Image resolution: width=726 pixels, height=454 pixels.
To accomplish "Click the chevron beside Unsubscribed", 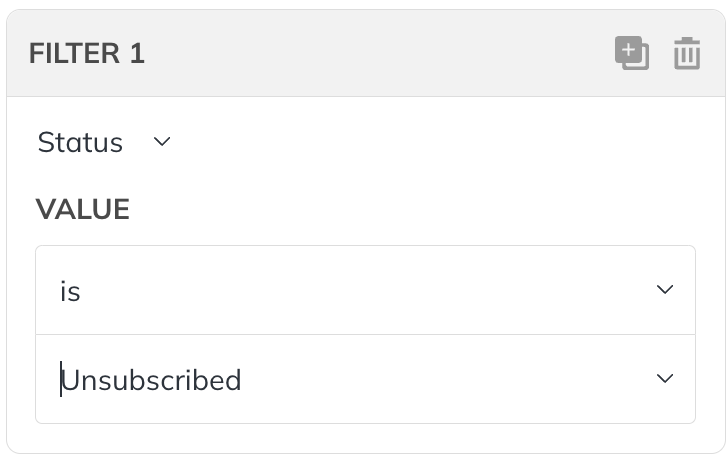I will pyautogui.click(x=665, y=379).
